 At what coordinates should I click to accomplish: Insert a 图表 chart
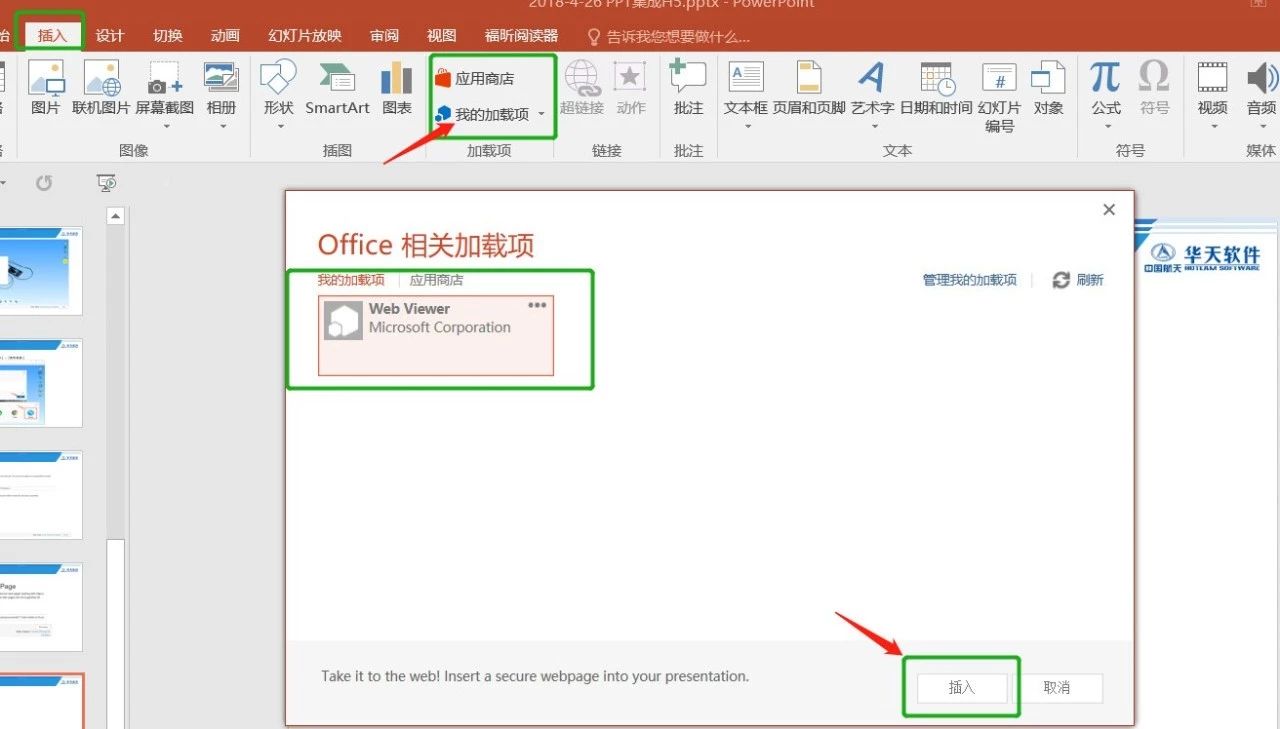click(397, 88)
